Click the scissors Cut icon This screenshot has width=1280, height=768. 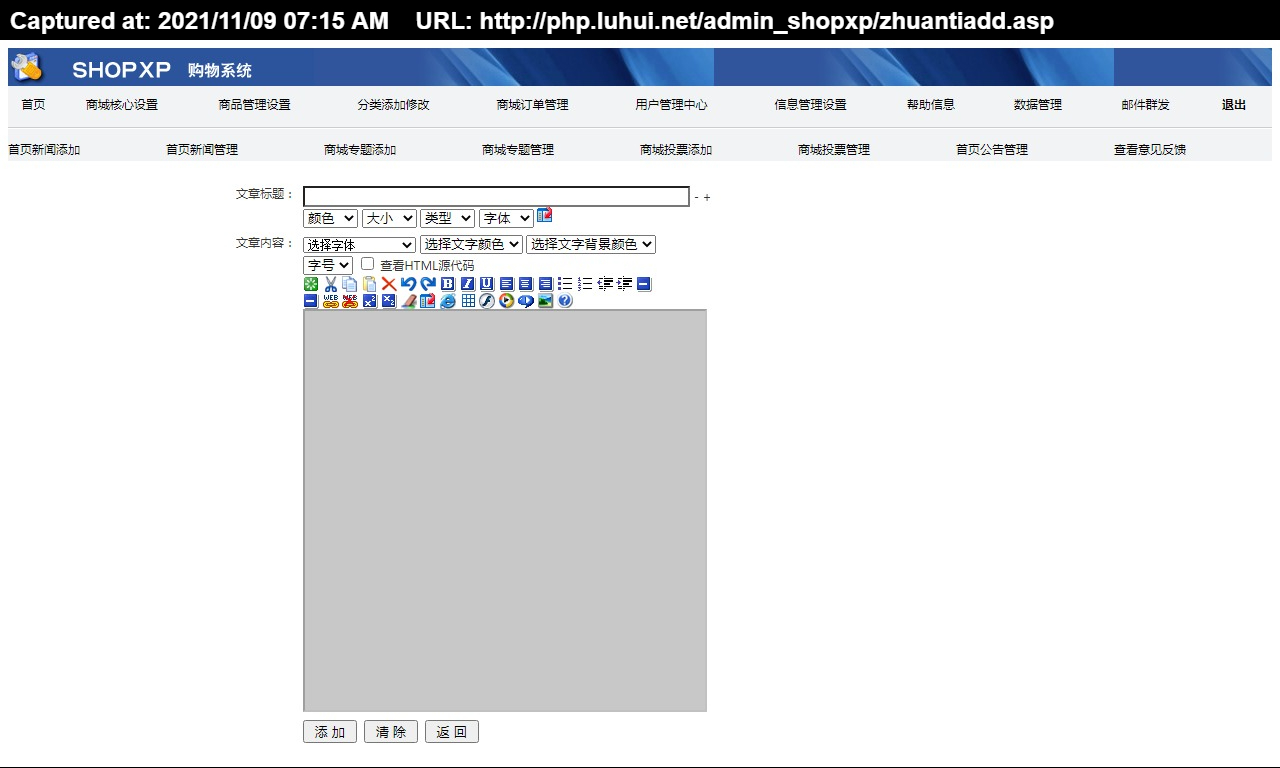click(x=330, y=284)
